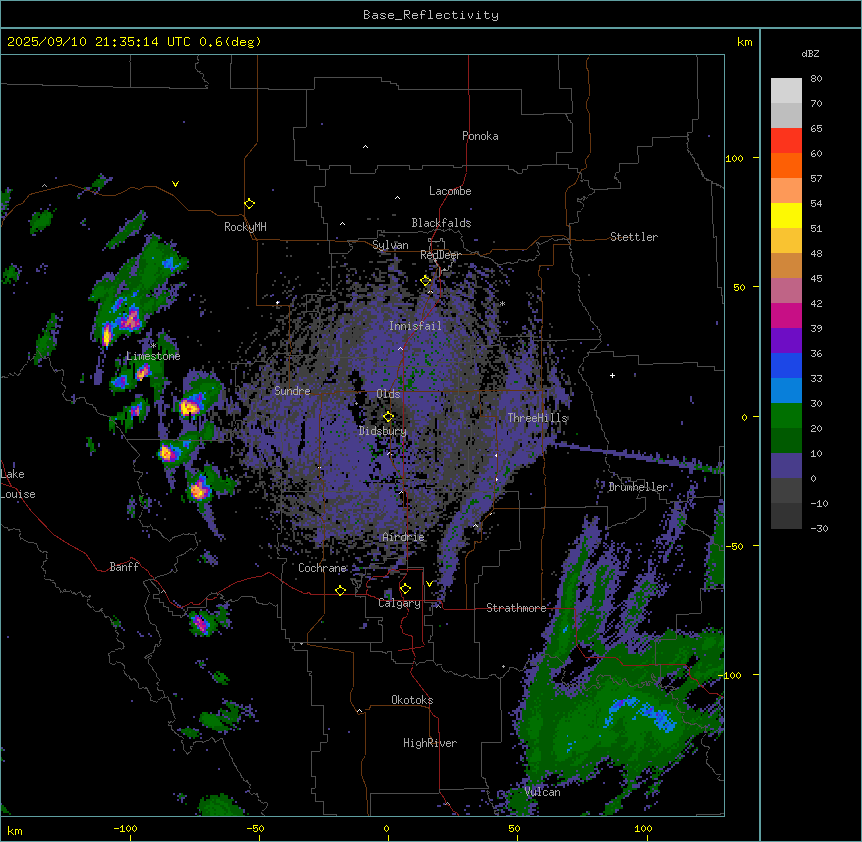Choose the dark orange 57–60 dBZ legend swatch
Image resolution: width=862 pixels, height=842 pixels.
click(786, 165)
